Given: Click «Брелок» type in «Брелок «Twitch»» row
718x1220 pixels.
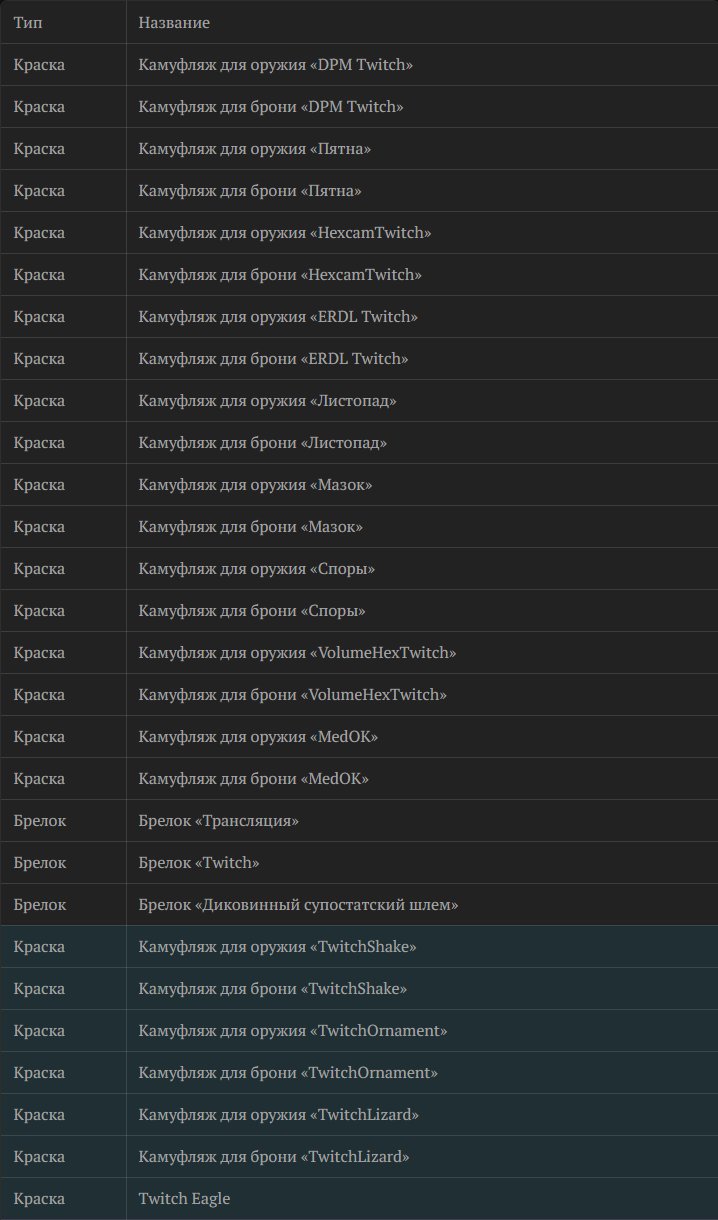Looking at the screenshot, I should point(40,863).
